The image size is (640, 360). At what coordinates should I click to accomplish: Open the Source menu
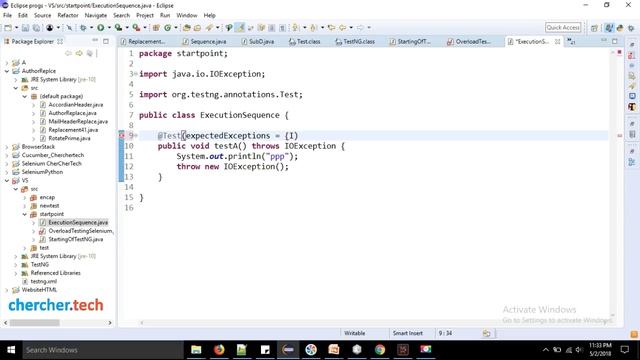[42, 16]
